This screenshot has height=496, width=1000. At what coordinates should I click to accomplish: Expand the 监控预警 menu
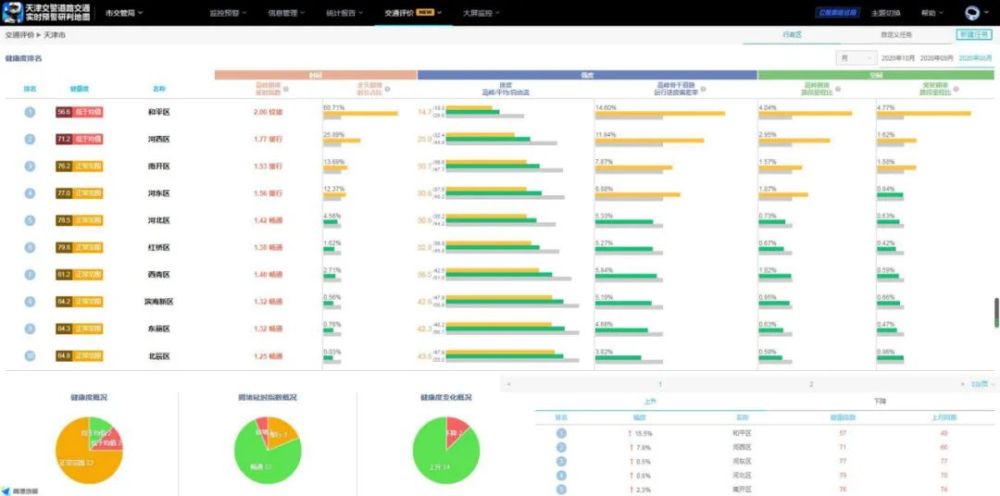228,13
